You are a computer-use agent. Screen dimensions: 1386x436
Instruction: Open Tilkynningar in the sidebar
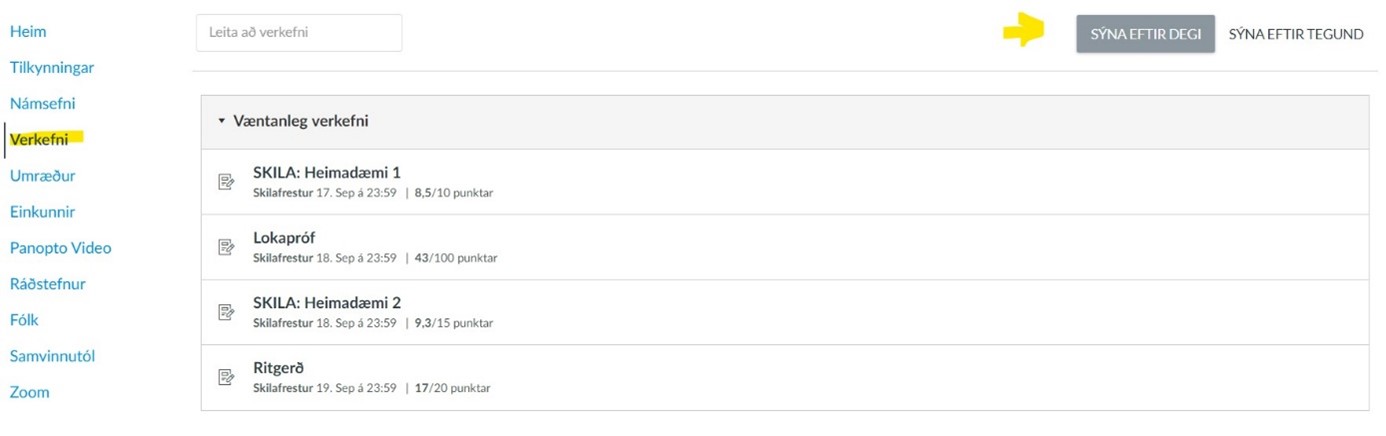pyautogui.click(x=52, y=68)
